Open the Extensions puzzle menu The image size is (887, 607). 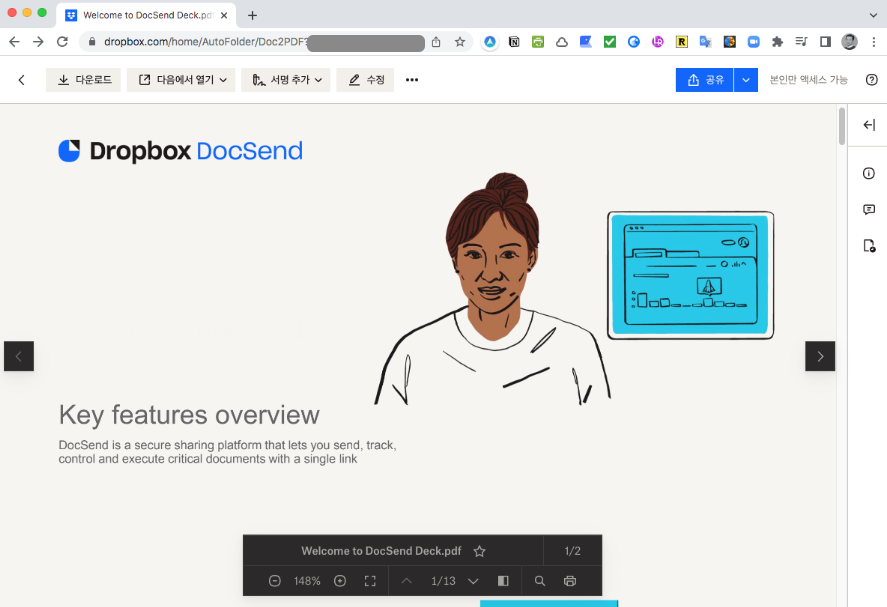click(x=777, y=42)
